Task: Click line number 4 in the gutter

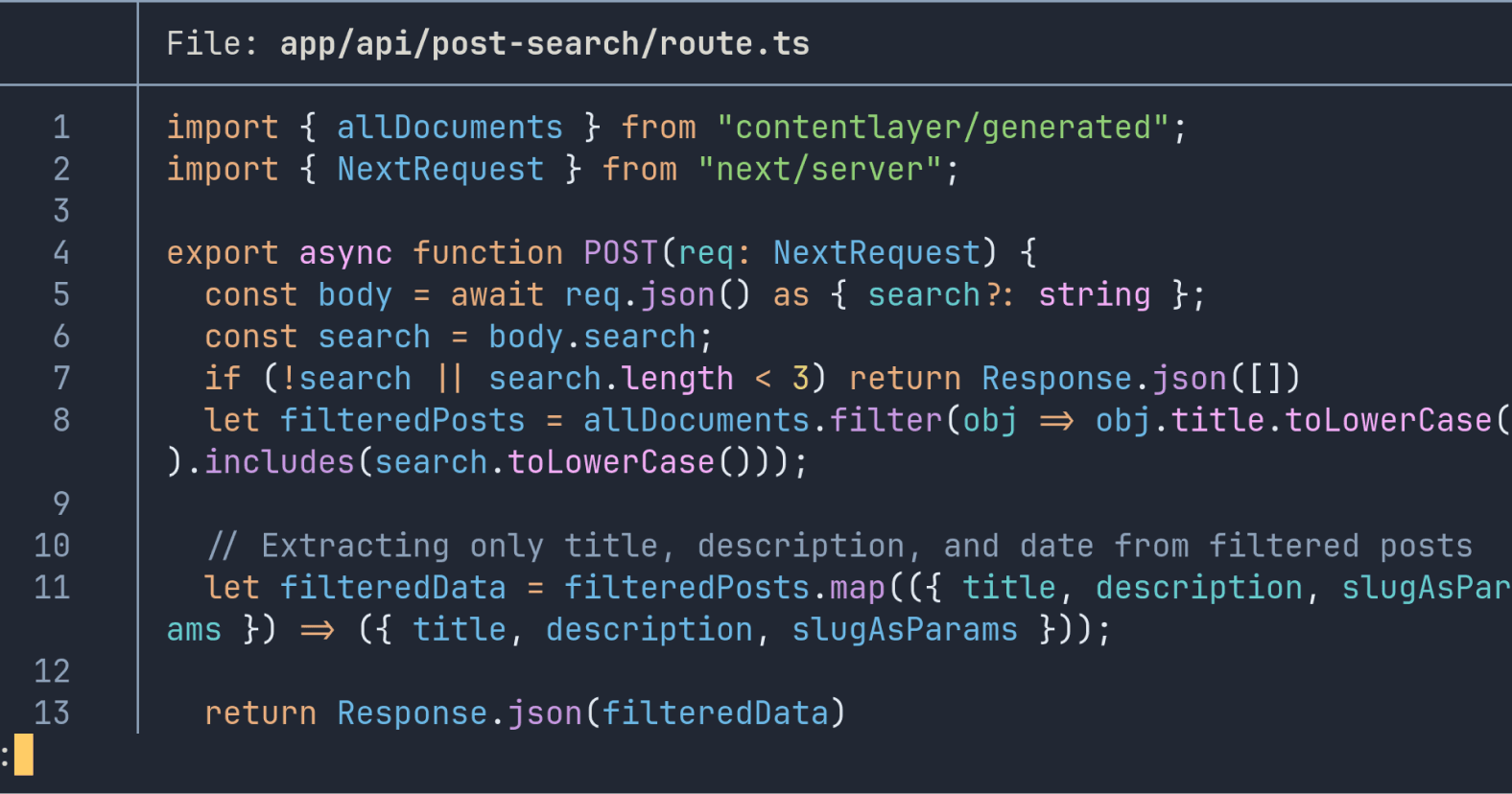Action: [x=61, y=253]
